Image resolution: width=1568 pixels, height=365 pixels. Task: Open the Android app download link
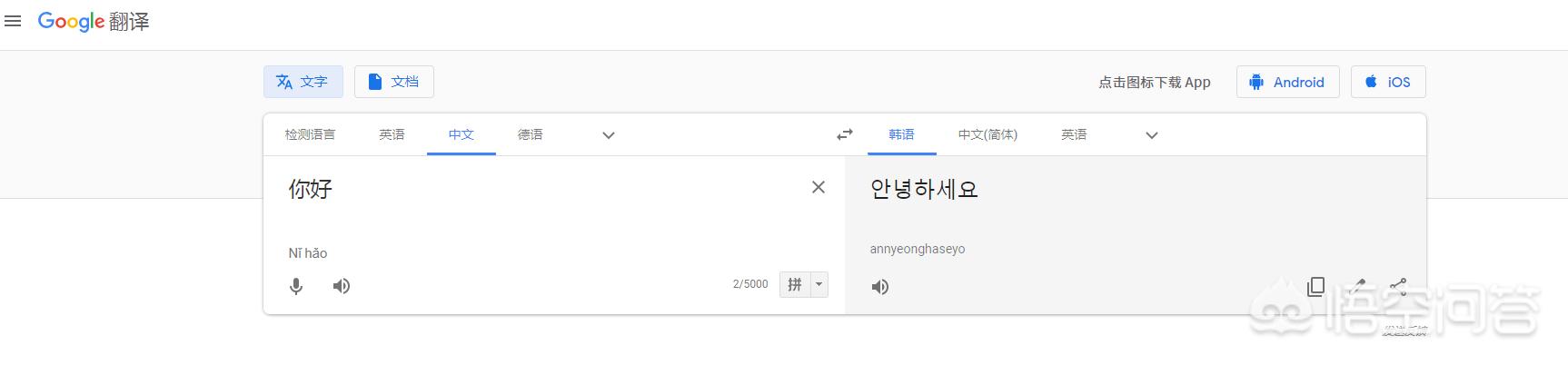(x=1287, y=82)
